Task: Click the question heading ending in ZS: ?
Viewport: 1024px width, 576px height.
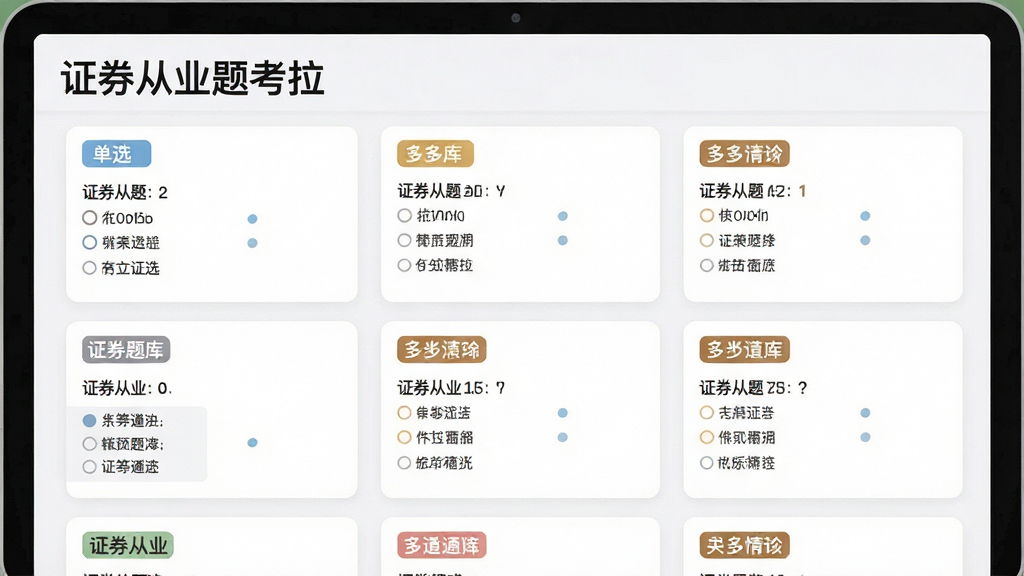Action: (x=753, y=388)
